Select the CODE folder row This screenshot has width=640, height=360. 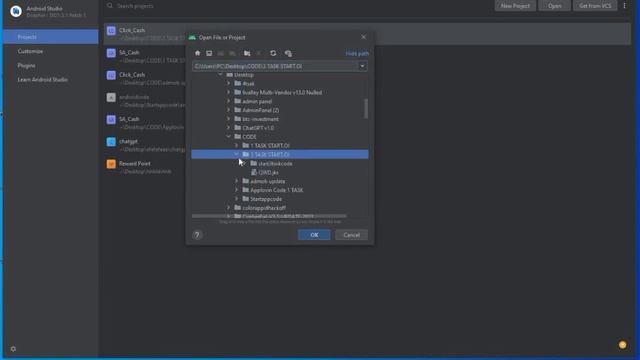[x=280, y=137]
